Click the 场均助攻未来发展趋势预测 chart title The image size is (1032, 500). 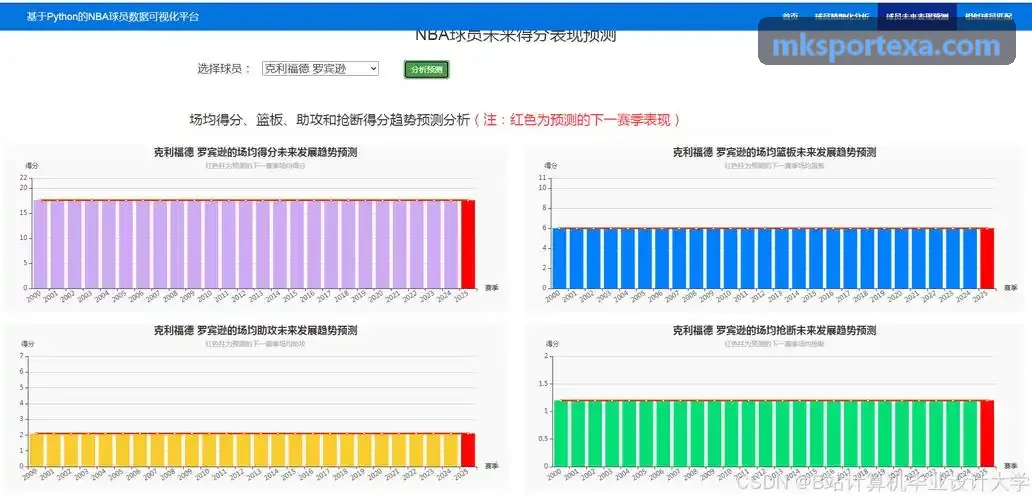pyautogui.click(x=255, y=330)
